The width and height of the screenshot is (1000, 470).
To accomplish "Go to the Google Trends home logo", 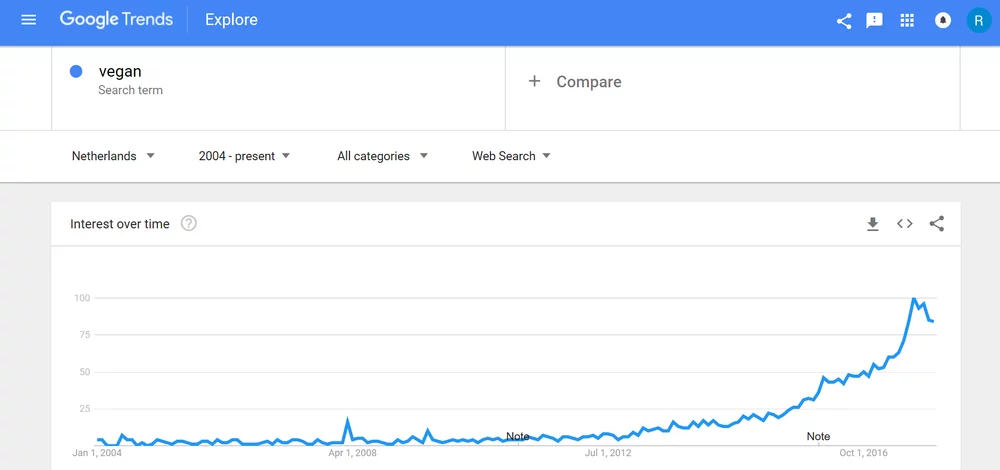I will (116, 20).
